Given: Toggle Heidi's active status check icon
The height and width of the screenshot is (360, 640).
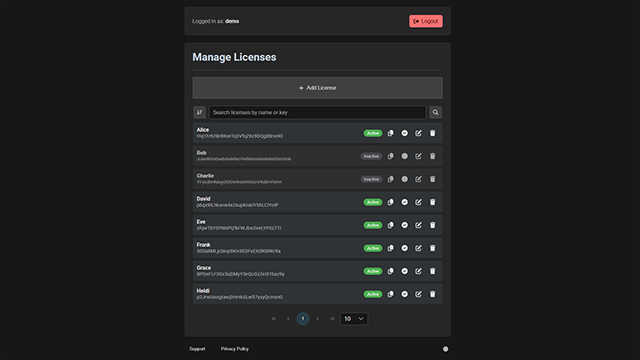Looking at the screenshot, I should coord(404,294).
